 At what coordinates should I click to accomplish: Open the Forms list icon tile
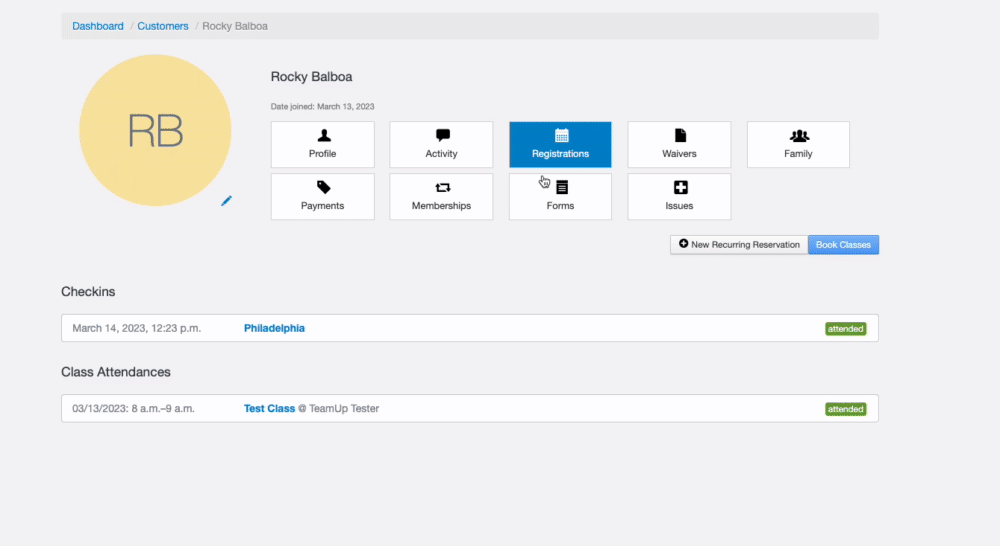click(561, 188)
